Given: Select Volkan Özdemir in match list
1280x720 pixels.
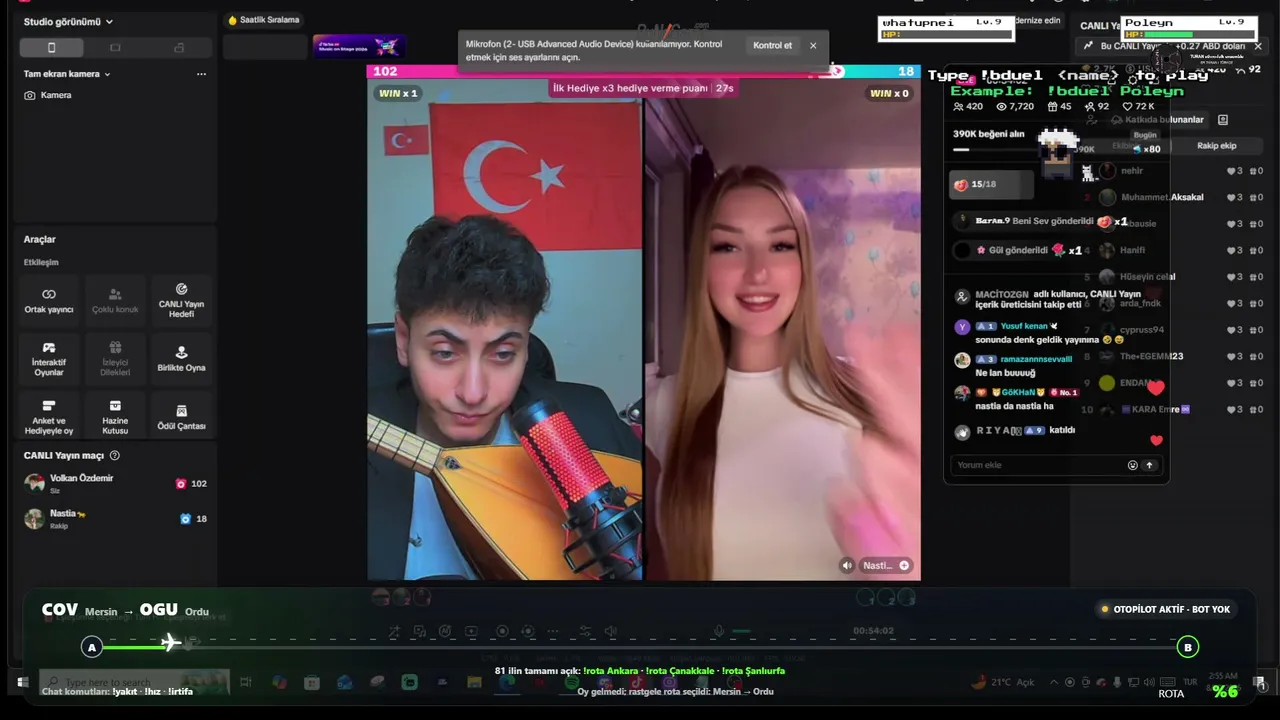Looking at the screenshot, I should [x=115, y=484].
